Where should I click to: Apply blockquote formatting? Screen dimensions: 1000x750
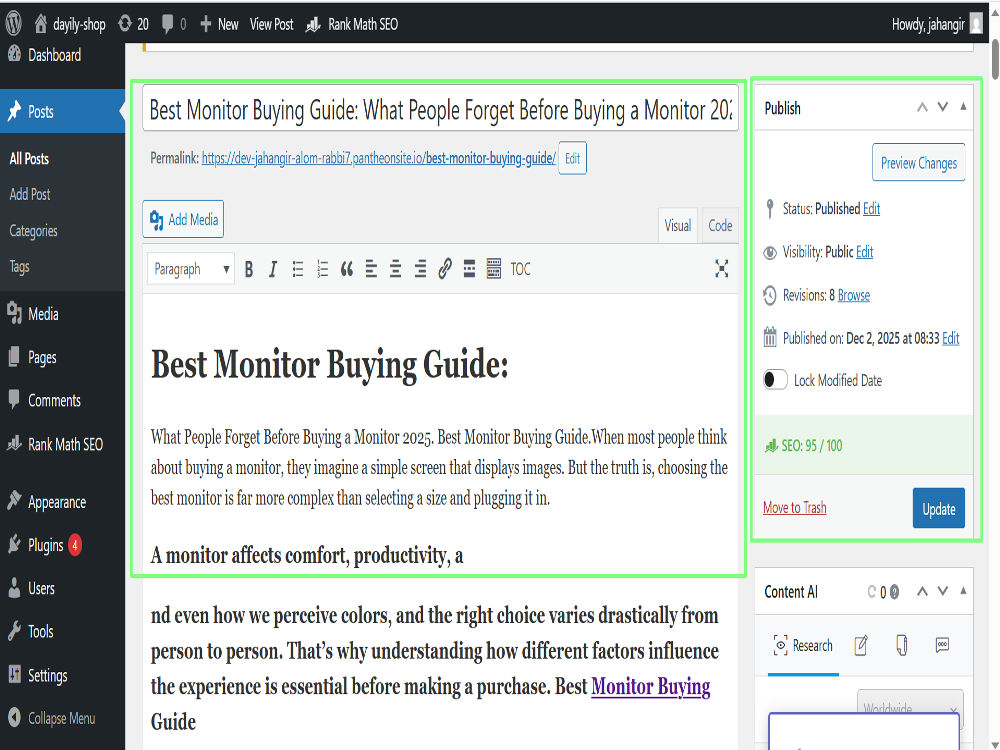[347, 269]
